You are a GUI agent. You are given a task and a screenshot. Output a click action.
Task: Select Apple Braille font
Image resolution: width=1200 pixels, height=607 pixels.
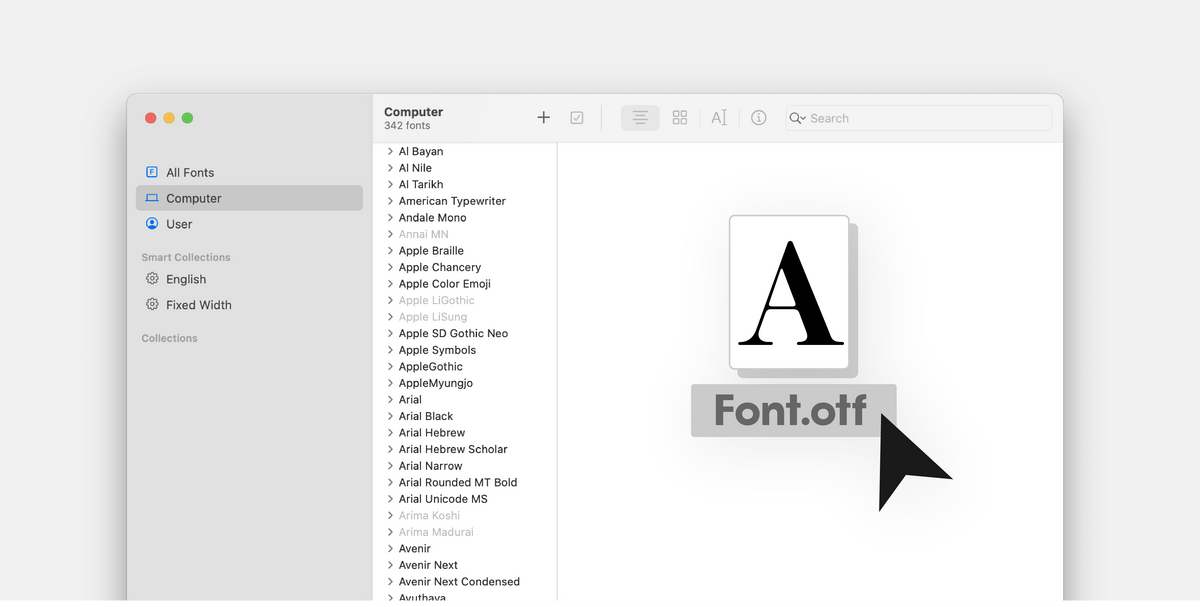click(x=431, y=250)
